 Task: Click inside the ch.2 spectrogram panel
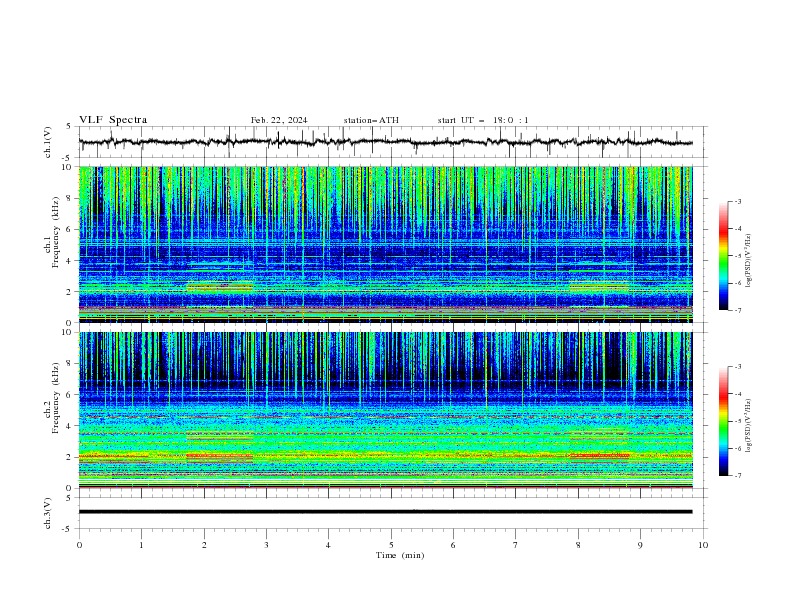coord(385,410)
